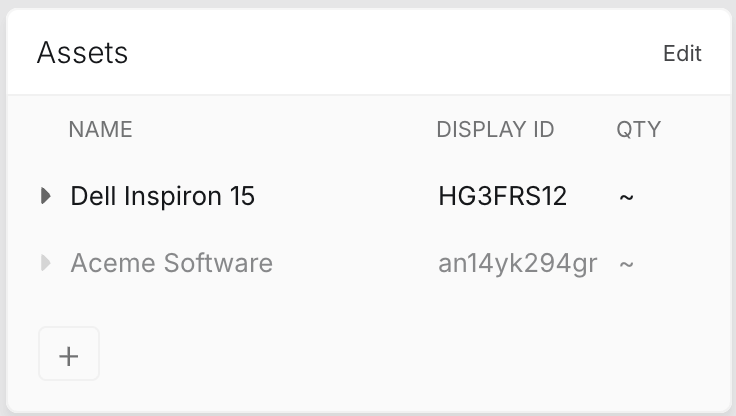This screenshot has width=736, height=416.
Task: Click the Dell Inspiron 15 quantity value
Action: coord(626,197)
